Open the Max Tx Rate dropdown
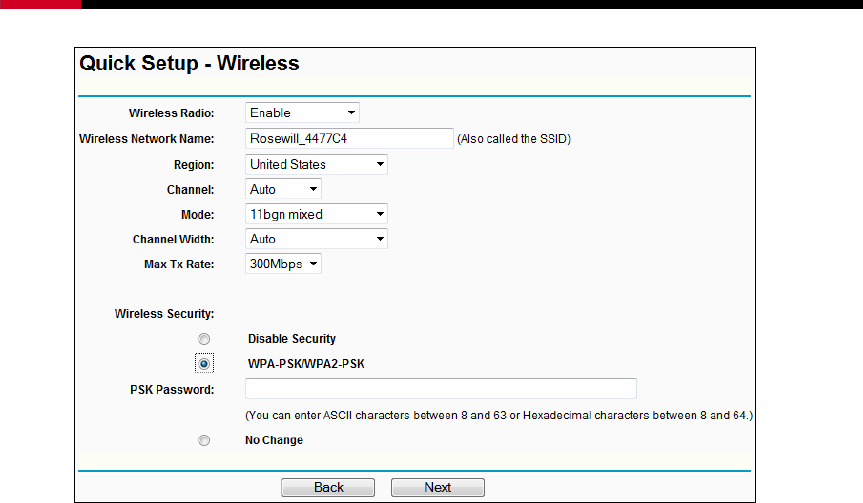This screenshot has height=503, width=863. (283, 264)
